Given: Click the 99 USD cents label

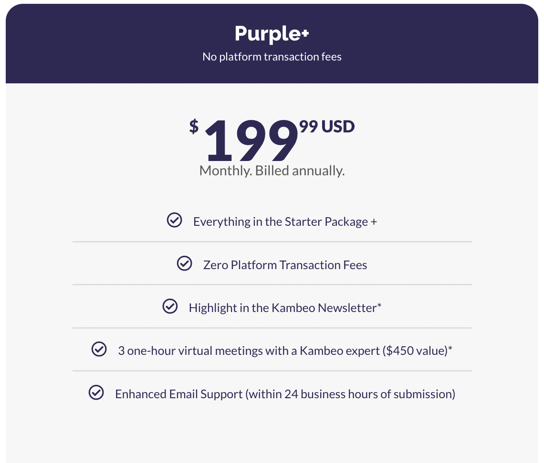Looking at the screenshot, I should [327, 126].
